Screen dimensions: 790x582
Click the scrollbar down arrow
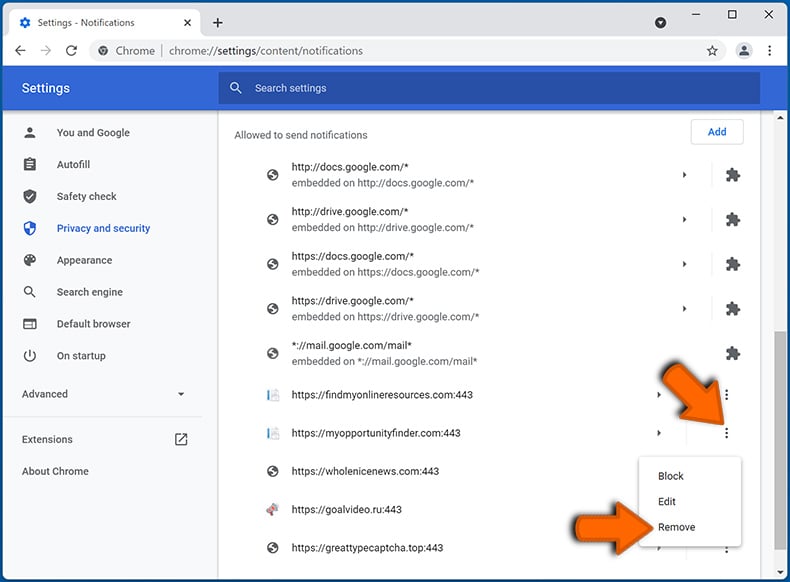click(x=780, y=572)
